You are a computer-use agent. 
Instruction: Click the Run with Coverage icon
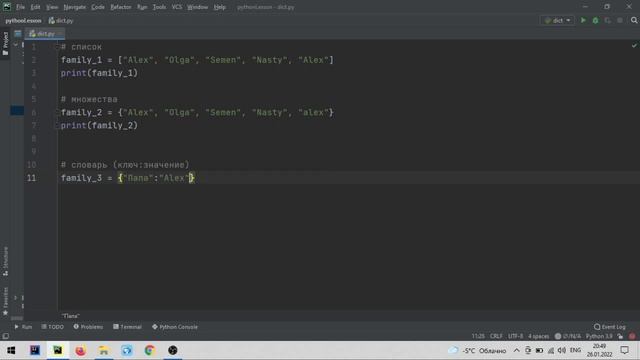click(607, 20)
